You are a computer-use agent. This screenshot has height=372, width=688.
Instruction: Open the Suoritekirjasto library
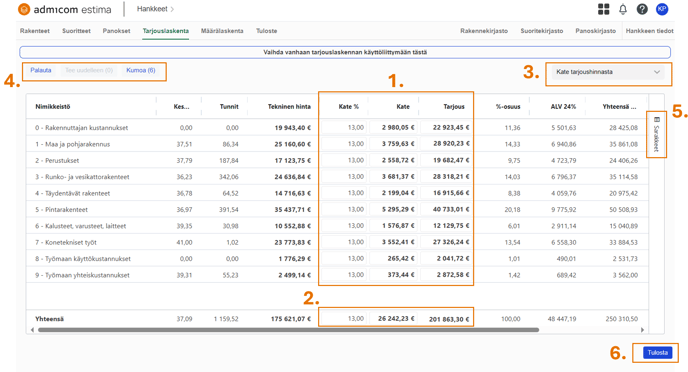(x=541, y=31)
